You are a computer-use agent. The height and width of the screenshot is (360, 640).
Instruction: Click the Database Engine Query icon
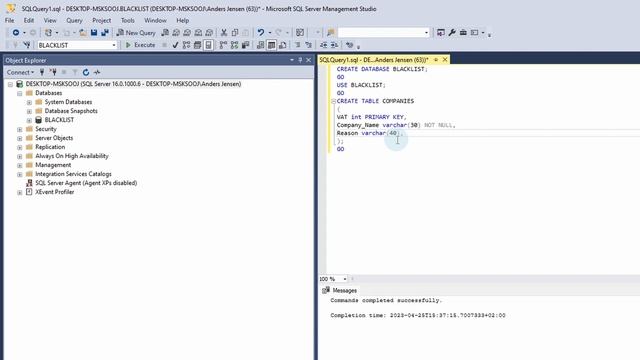tap(165, 33)
